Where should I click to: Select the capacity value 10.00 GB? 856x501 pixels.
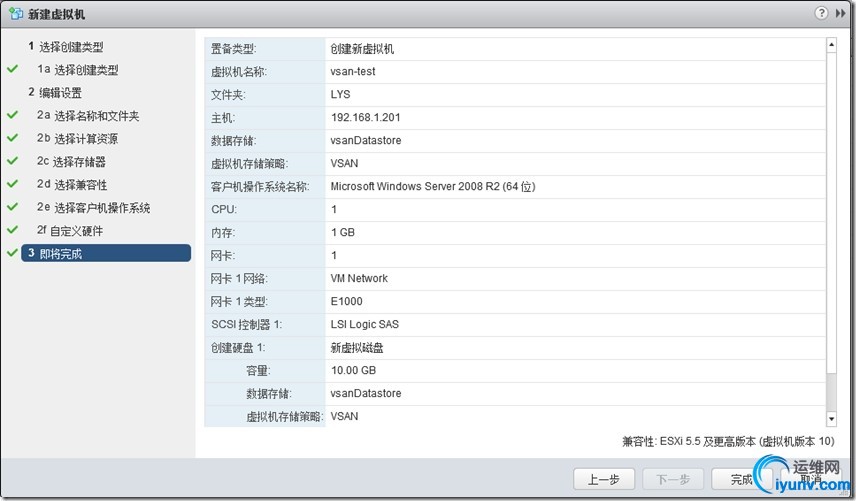point(353,370)
